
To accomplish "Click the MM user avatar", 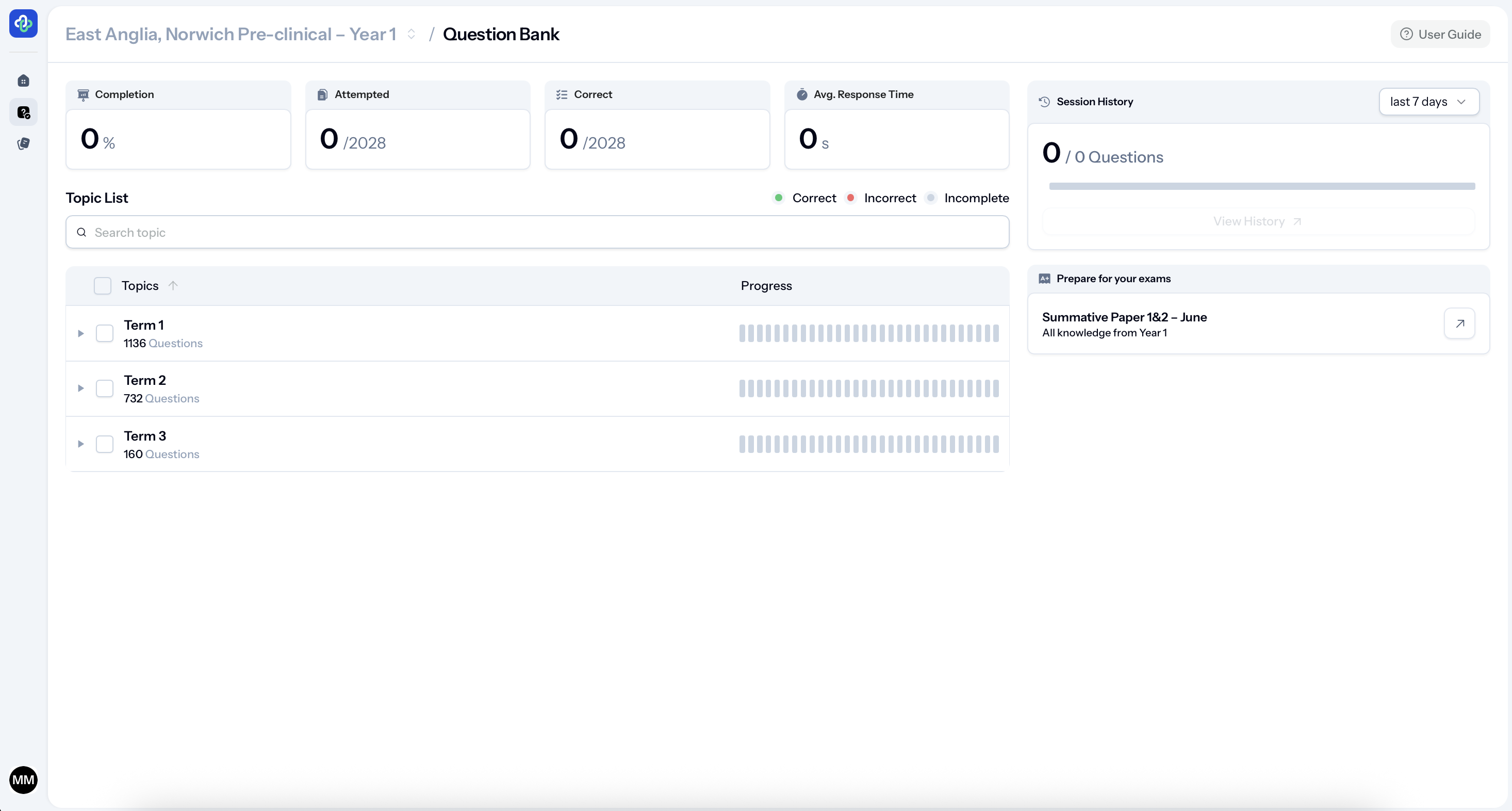I will point(24,780).
